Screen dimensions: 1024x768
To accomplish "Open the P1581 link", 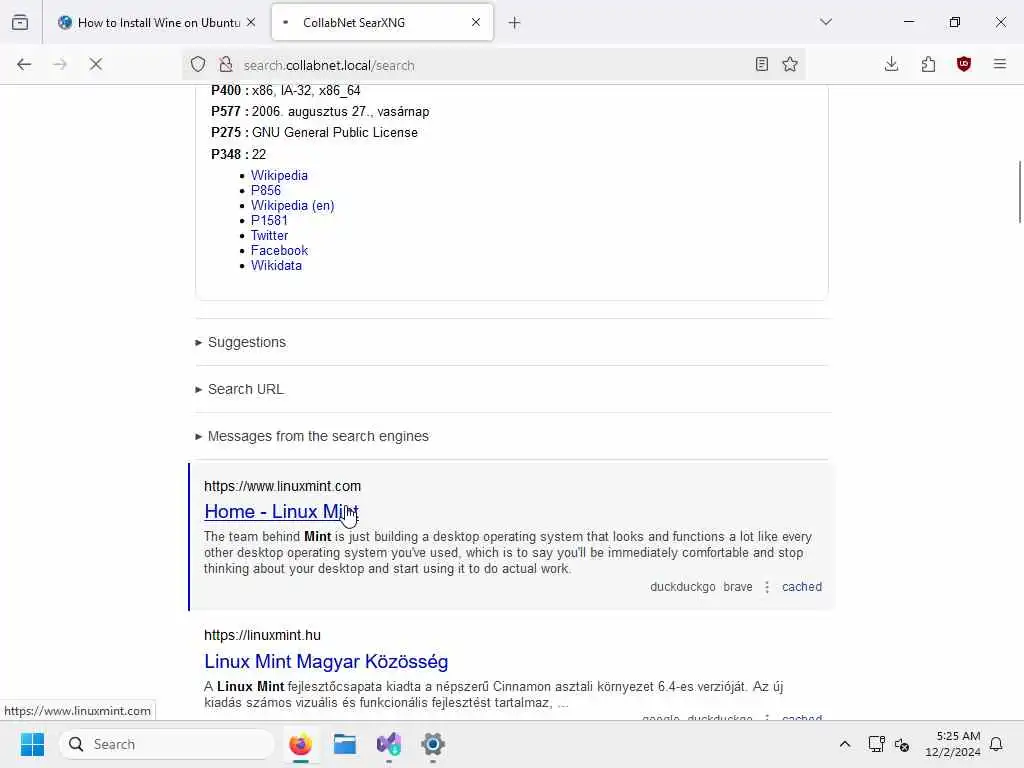I will pyautogui.click(x=269, y=221).
